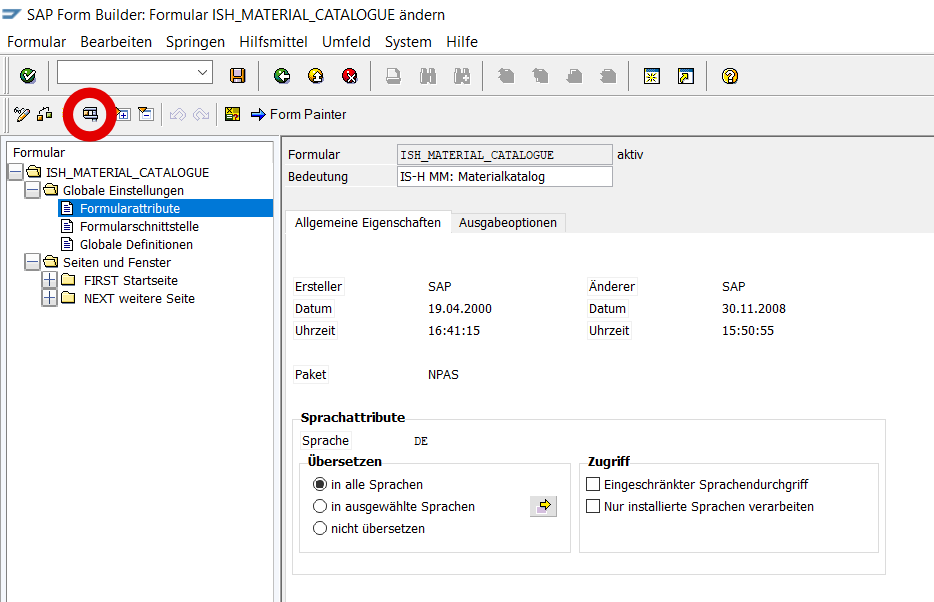Select 'in ausgewählte Sprachen' radio button
The height and width of the screenshot is (602, 934).
point(320,506)
